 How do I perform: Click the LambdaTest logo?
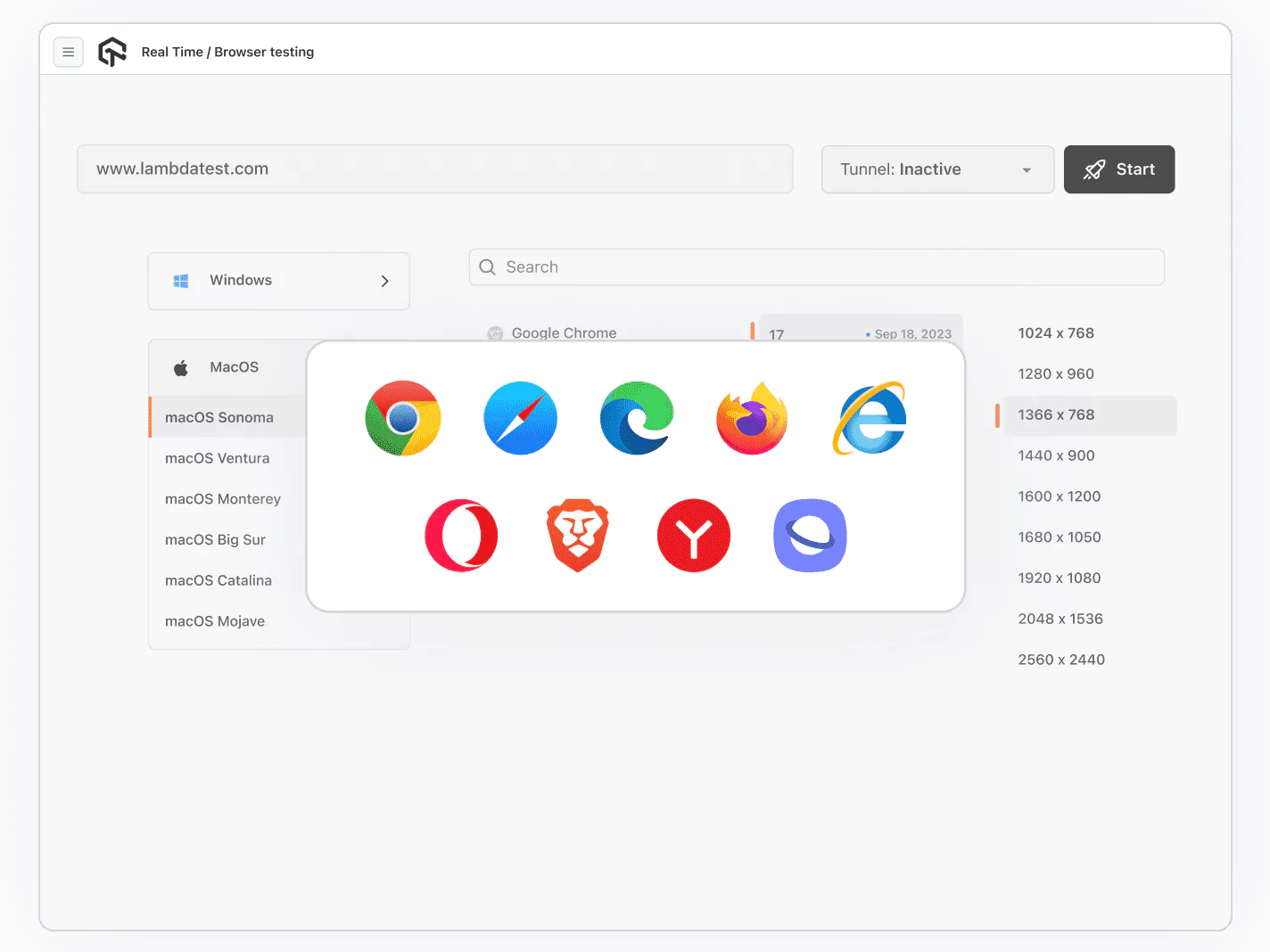[112, 52]
